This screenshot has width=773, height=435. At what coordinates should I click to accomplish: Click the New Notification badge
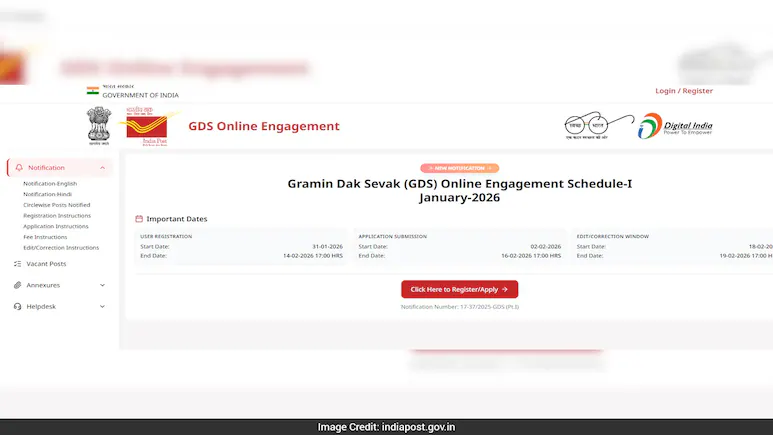pos(459,168)
